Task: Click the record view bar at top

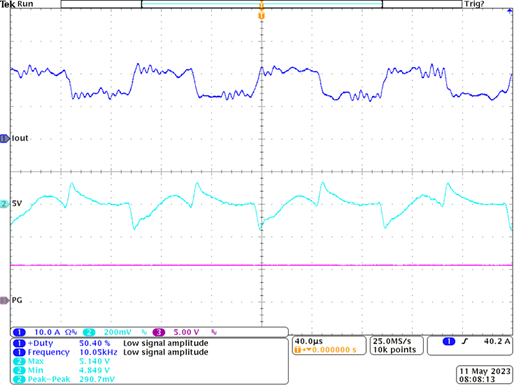Action: pyautogui.click(x=262, y=4)
